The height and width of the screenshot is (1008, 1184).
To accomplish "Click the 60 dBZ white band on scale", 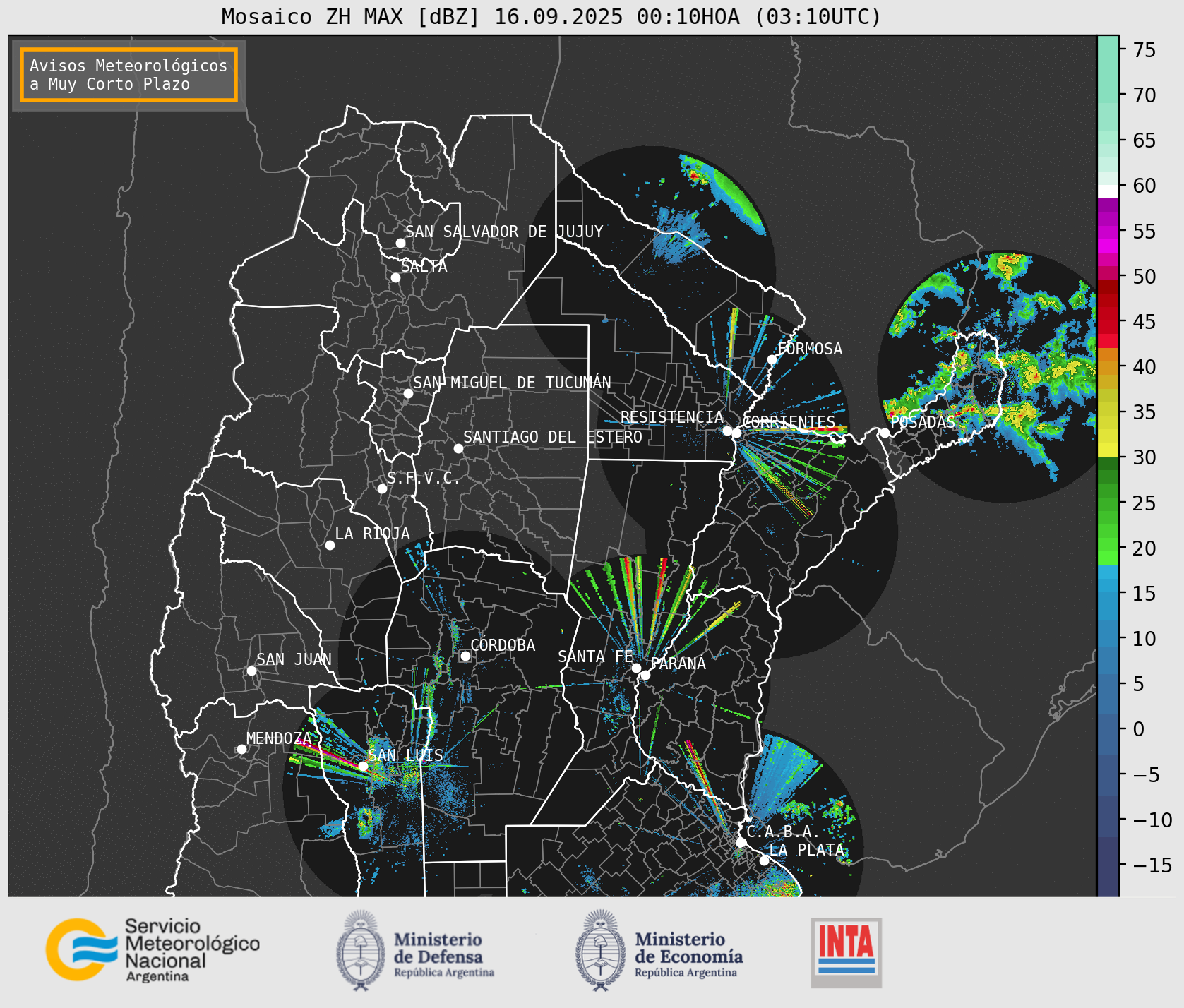I will point(1108,191).
